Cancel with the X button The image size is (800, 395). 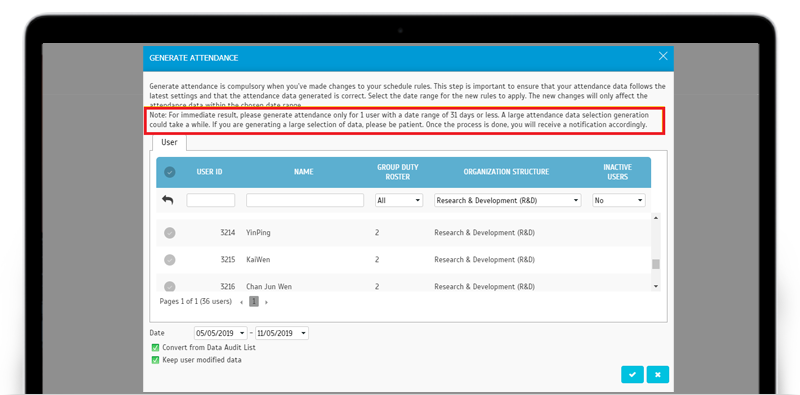658,375
